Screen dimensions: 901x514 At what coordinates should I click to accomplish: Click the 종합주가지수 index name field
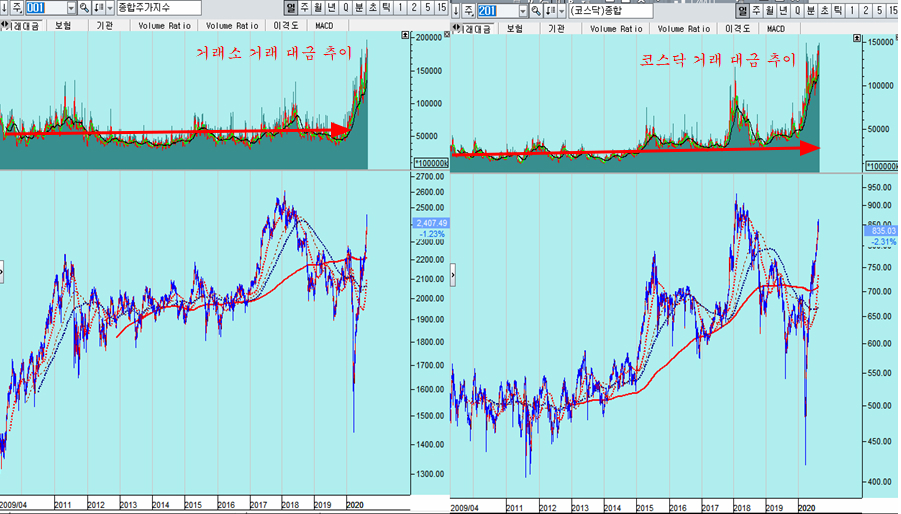tap(159, 9)
